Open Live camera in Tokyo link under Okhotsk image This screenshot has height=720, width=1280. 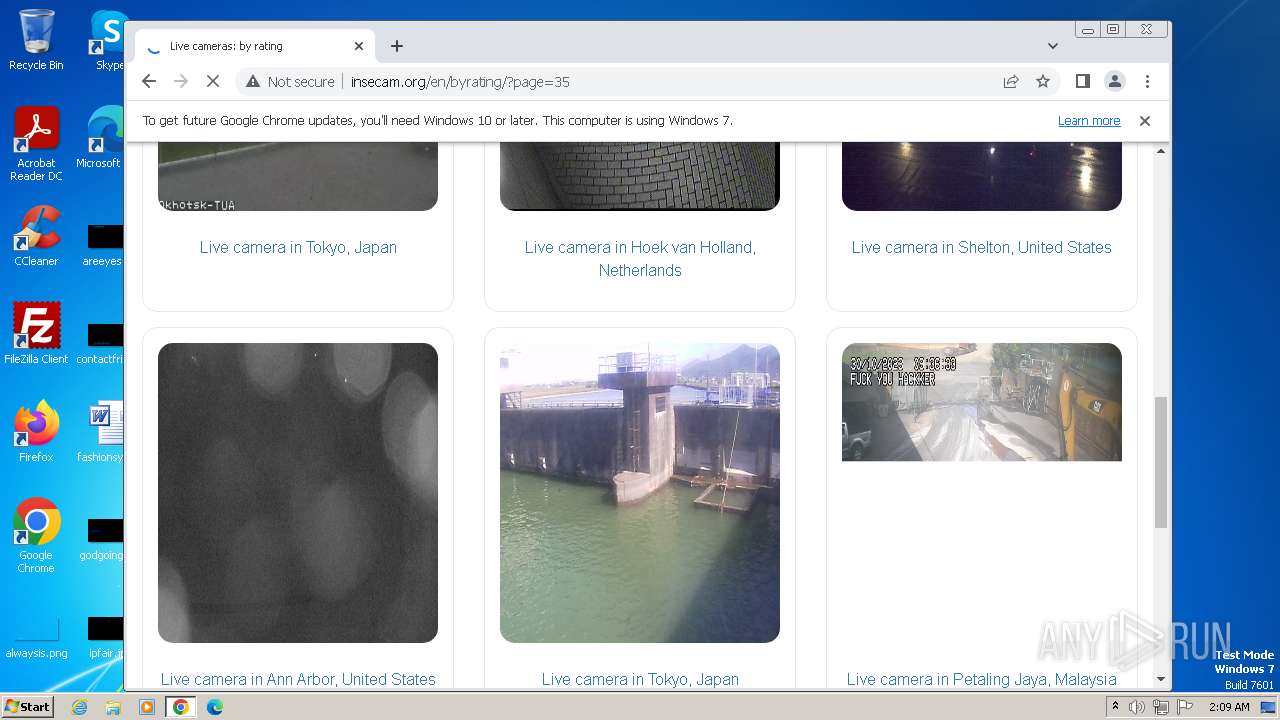pyautogui.click(x=298, y=247)
